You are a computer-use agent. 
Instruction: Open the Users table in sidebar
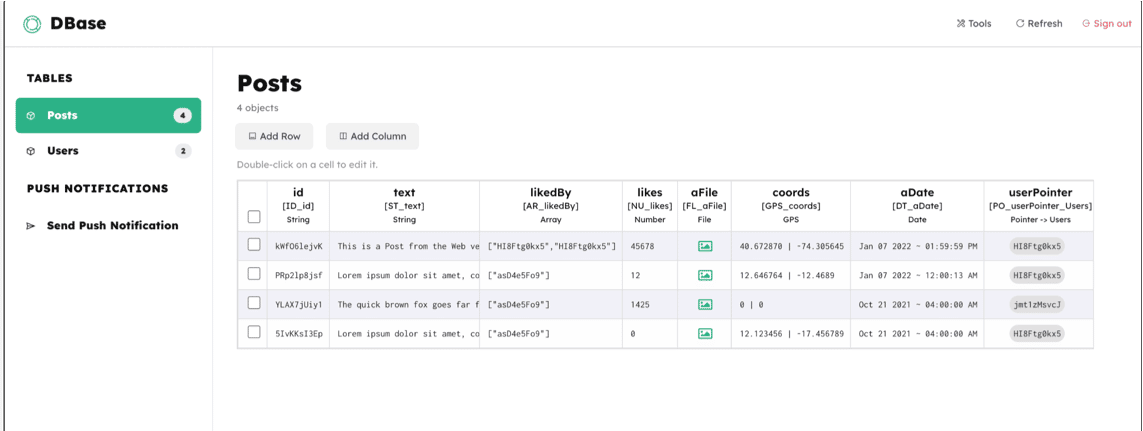pos(109,151)
